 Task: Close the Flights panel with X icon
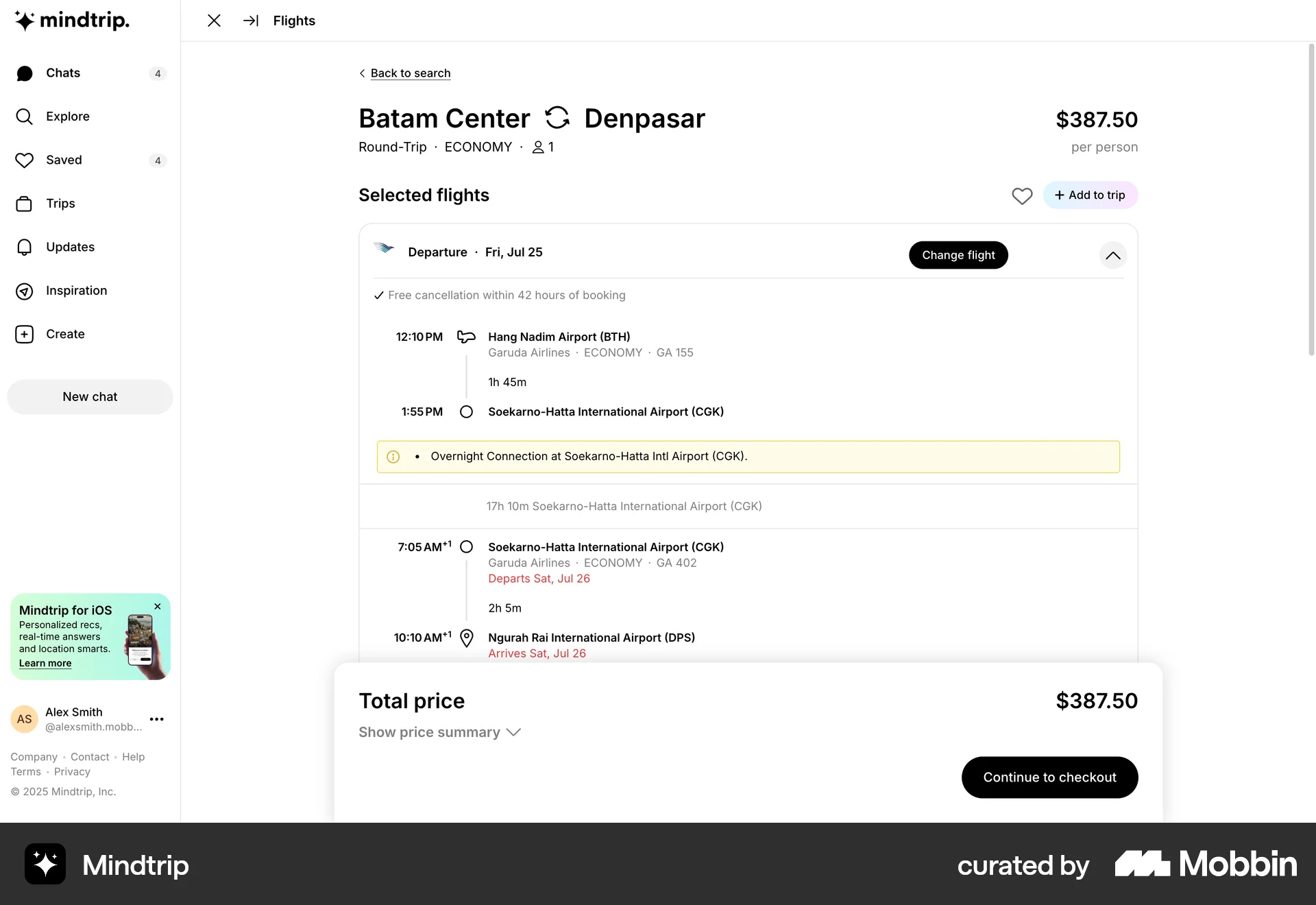[x=214, y=21]
